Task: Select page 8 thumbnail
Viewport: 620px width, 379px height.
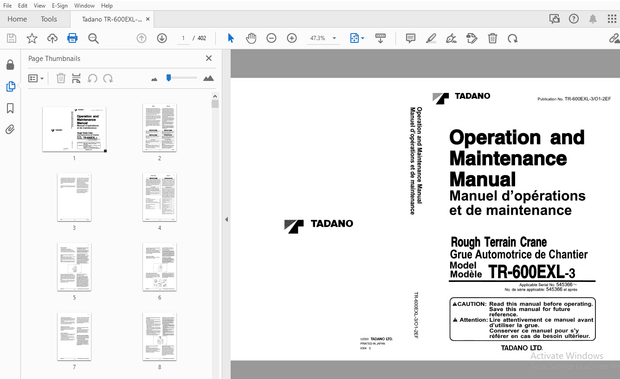Action: pos(159,336)
